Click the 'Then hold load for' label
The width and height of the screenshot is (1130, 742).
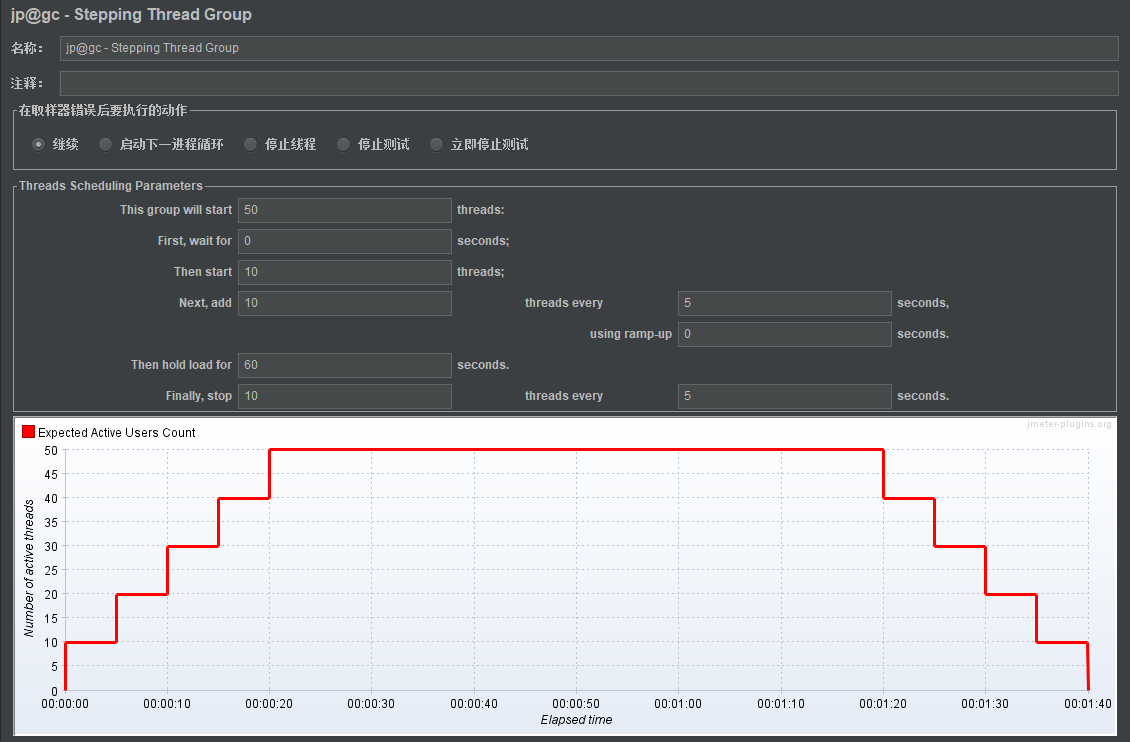click(x=182, y=365)
